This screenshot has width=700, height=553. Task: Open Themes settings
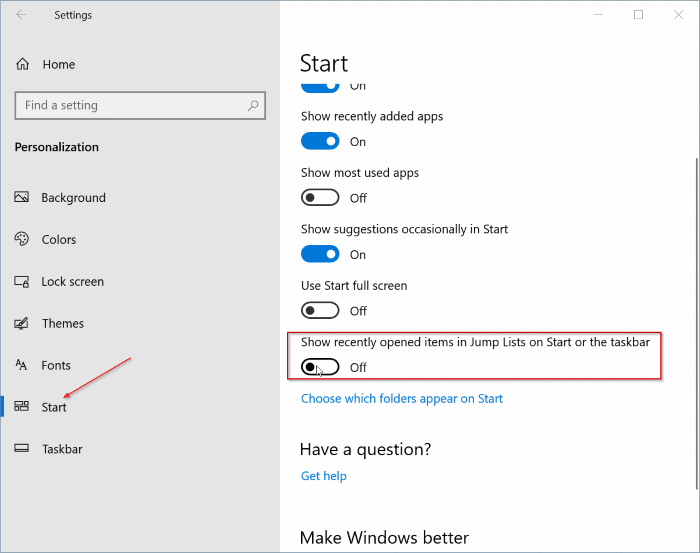[x=63, y=324]
